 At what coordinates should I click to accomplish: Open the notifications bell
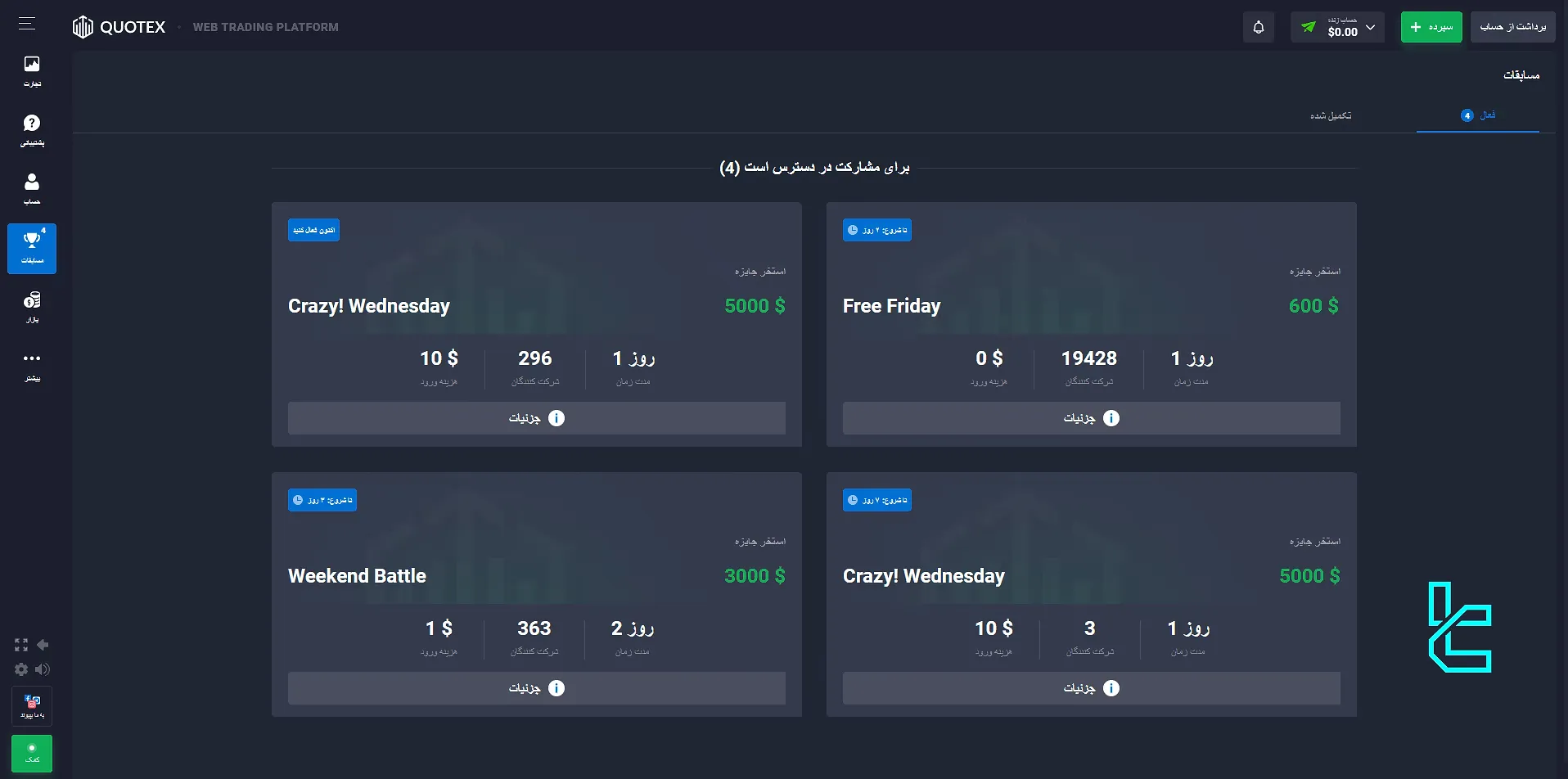coord(1259,27)
